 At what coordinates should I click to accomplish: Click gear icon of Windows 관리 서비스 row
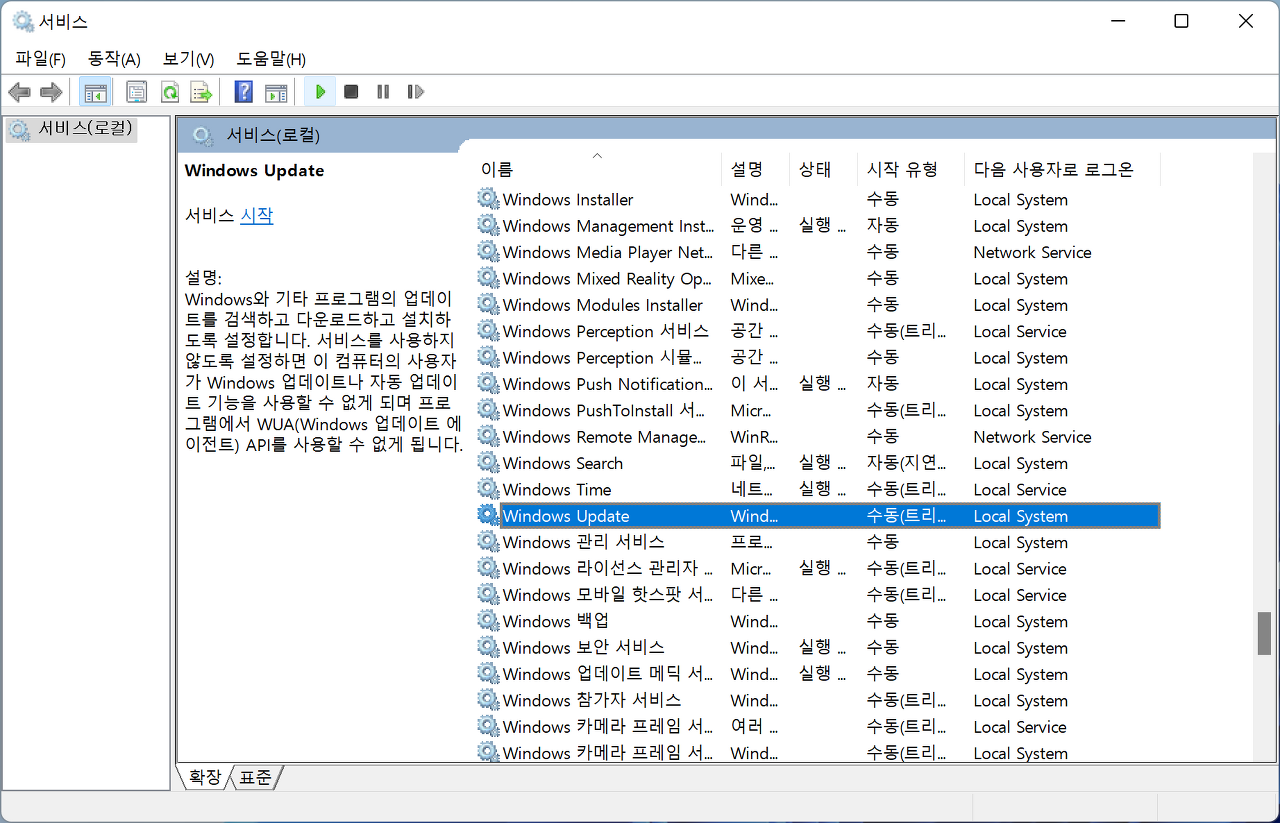[488, 542]
